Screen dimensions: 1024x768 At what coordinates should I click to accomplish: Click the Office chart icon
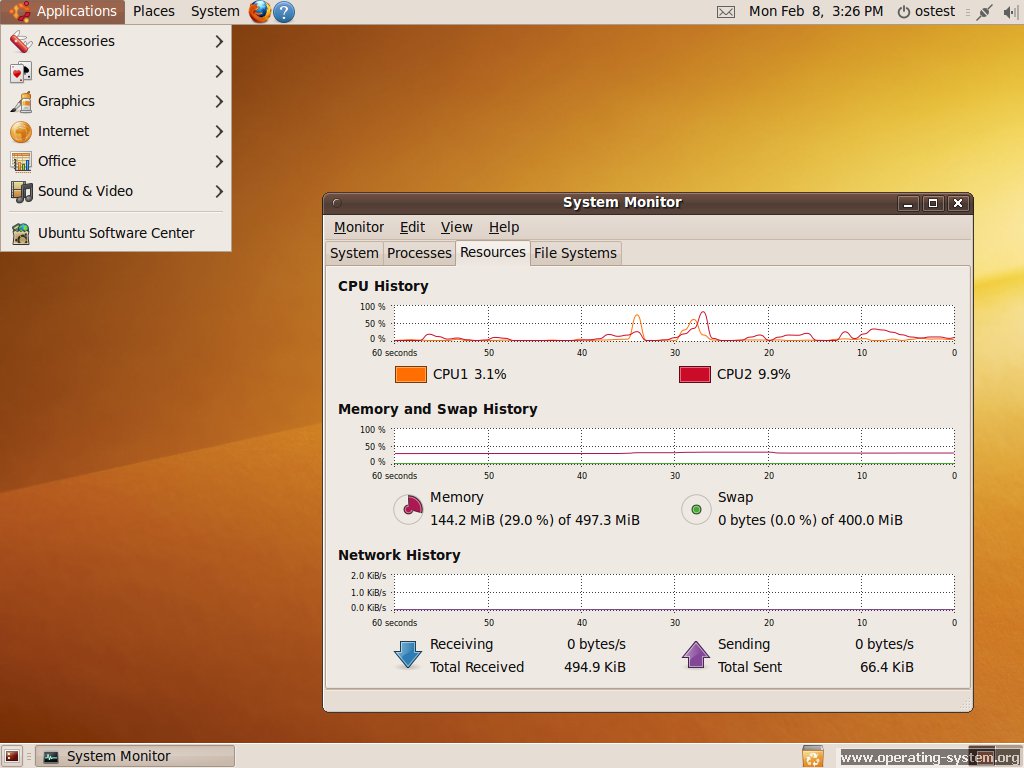(x=21, y=161)
